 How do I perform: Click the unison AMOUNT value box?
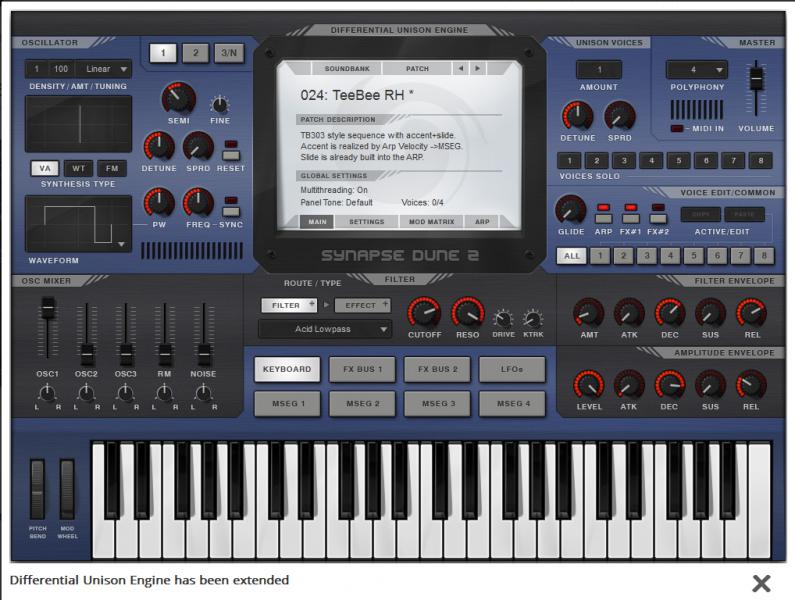599,70
